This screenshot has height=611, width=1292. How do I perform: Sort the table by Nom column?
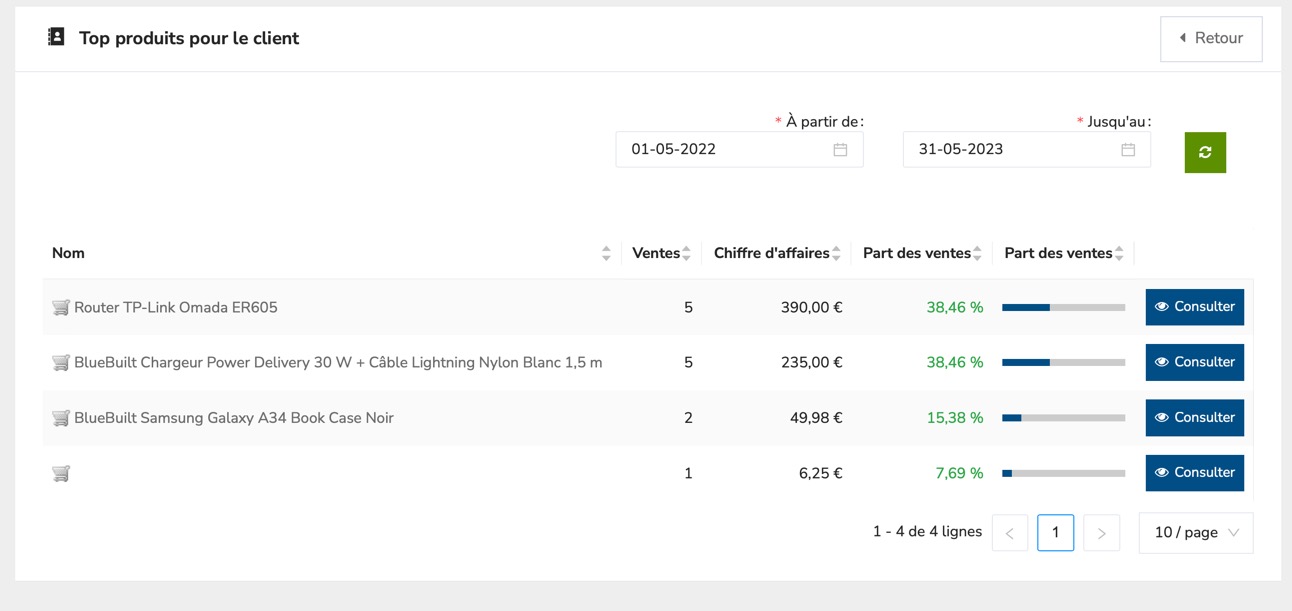[x=606, y=254]
